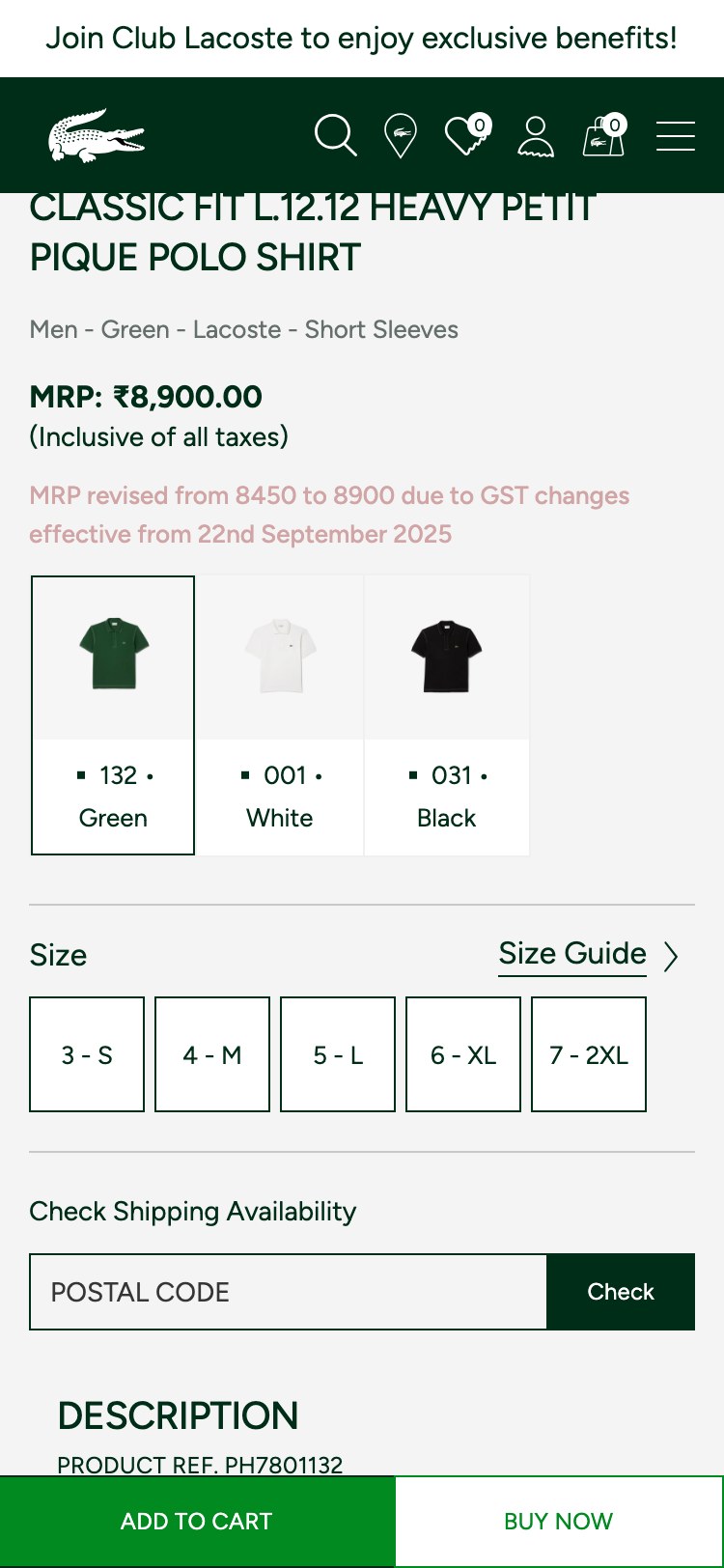Select the White 001 color variant
This screenshot has width=724, height=1568.
click(x=280, y=714)
